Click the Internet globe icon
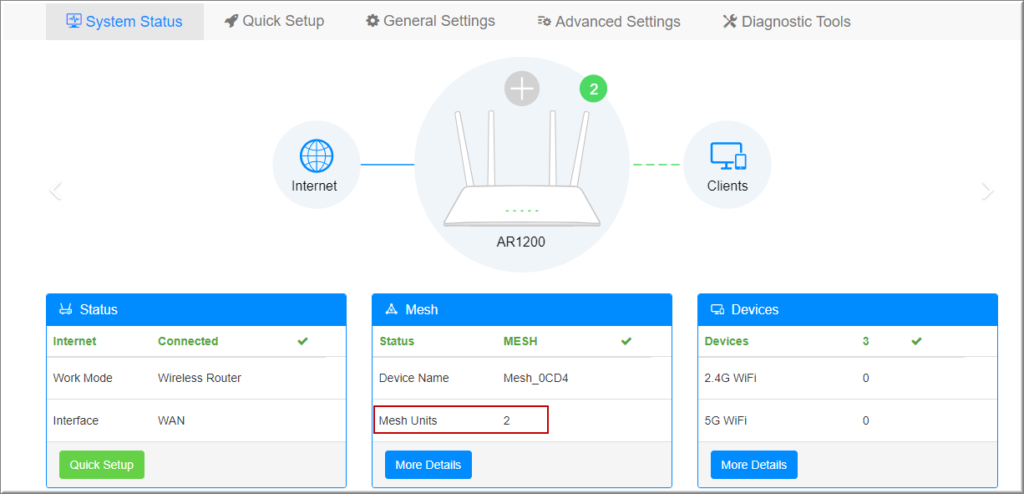1024x494 pixels. click(316, 156)
